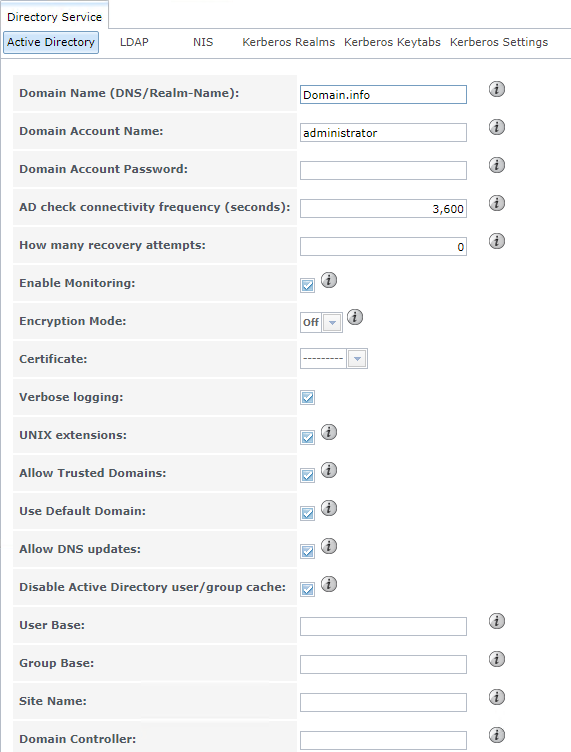Open info icon beside Domain Controller field
The width and height of the screenshot is (571, 752).
pos(497,735)
